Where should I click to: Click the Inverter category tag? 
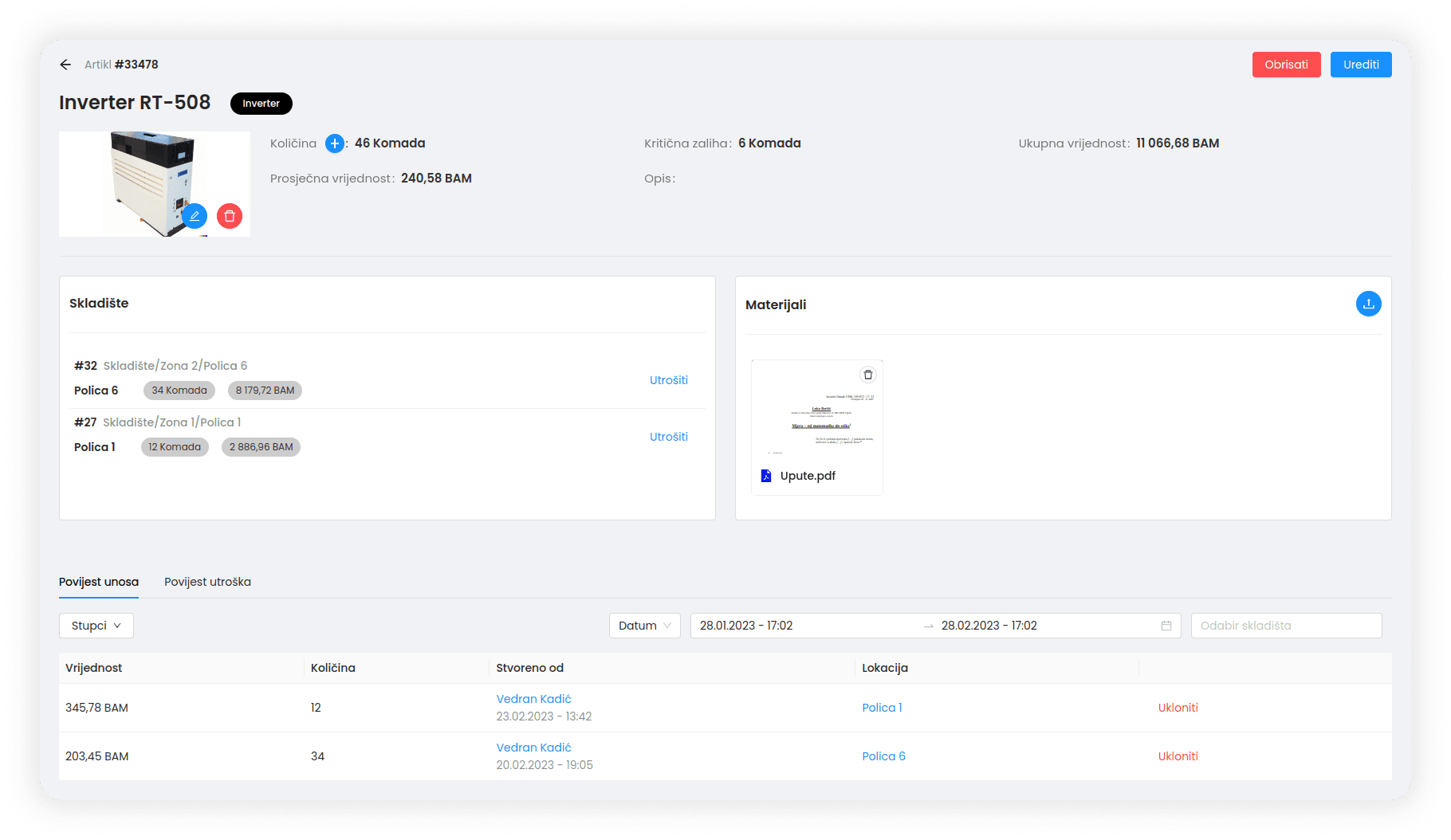tap(261, 104)
